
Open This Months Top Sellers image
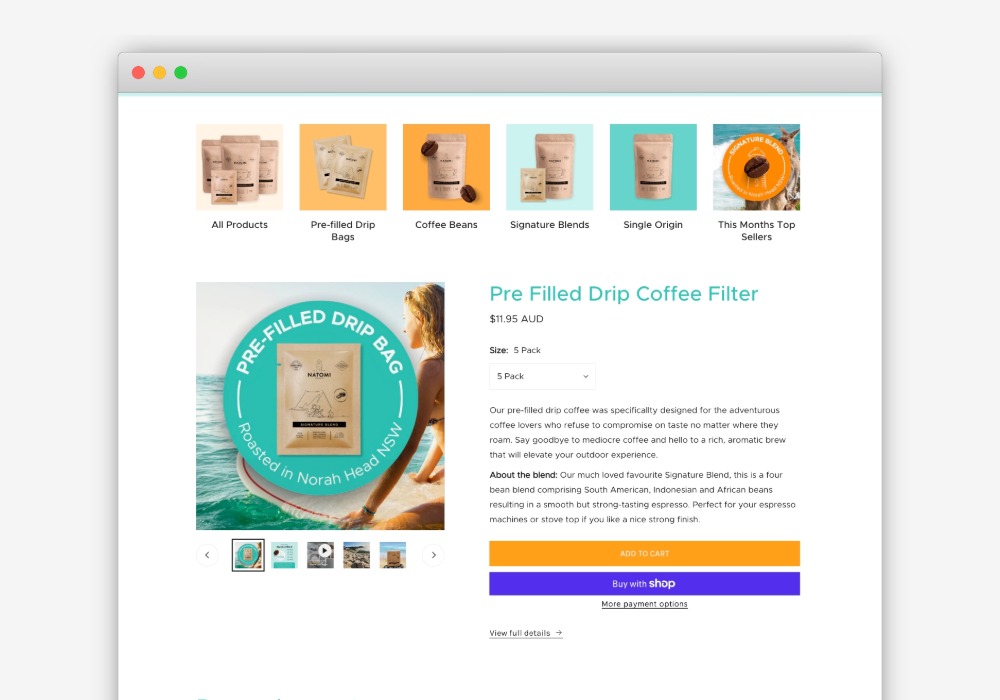(x=756, y=167)
